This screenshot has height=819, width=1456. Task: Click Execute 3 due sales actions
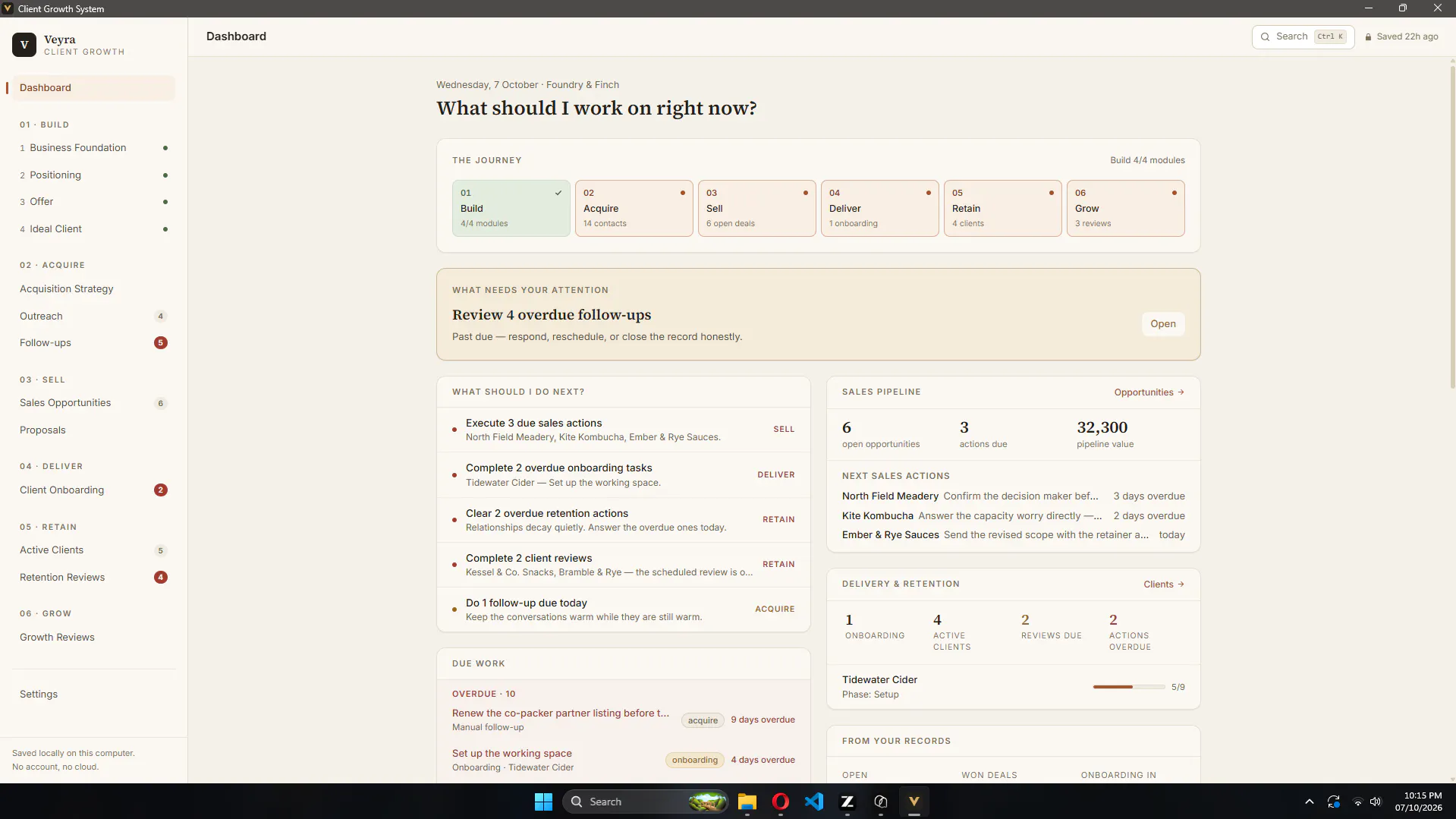click(624, 430)
